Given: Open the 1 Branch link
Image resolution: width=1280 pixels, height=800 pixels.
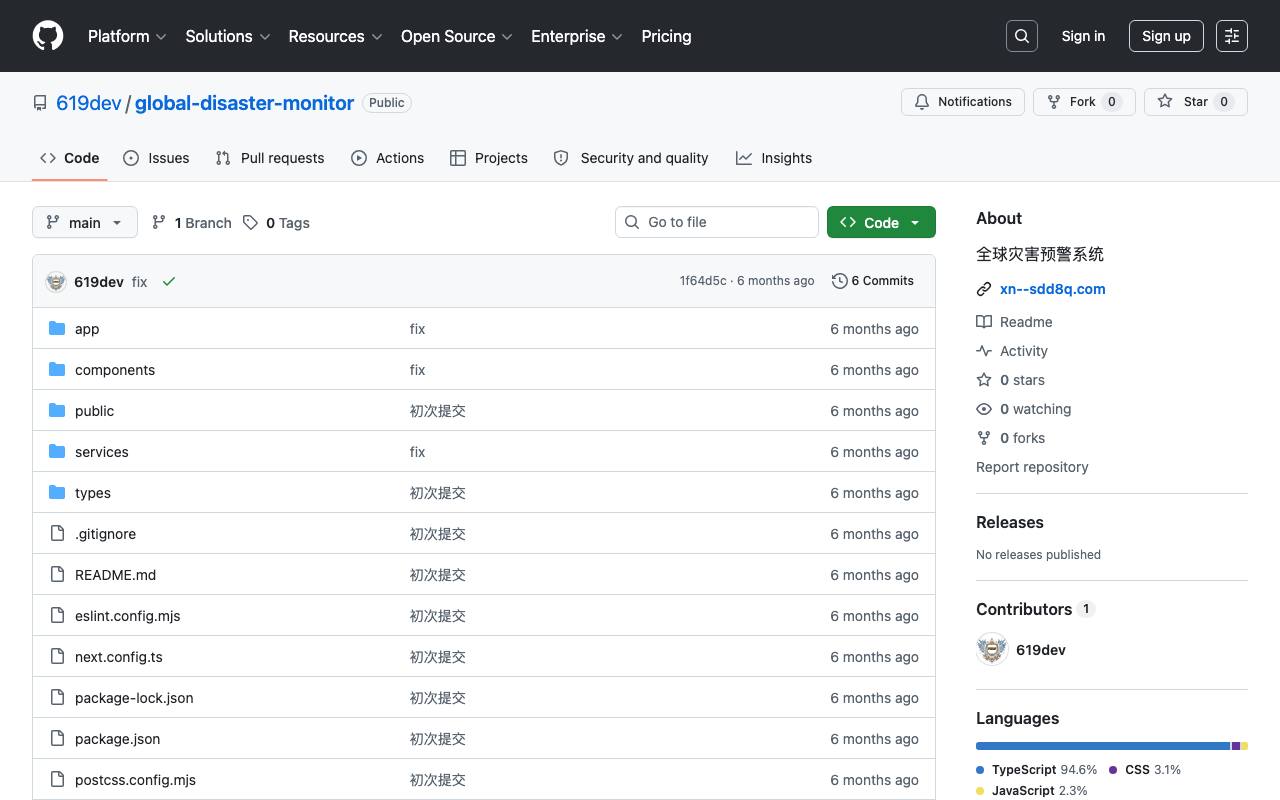Looking at the screenshot, I should 191,222.
